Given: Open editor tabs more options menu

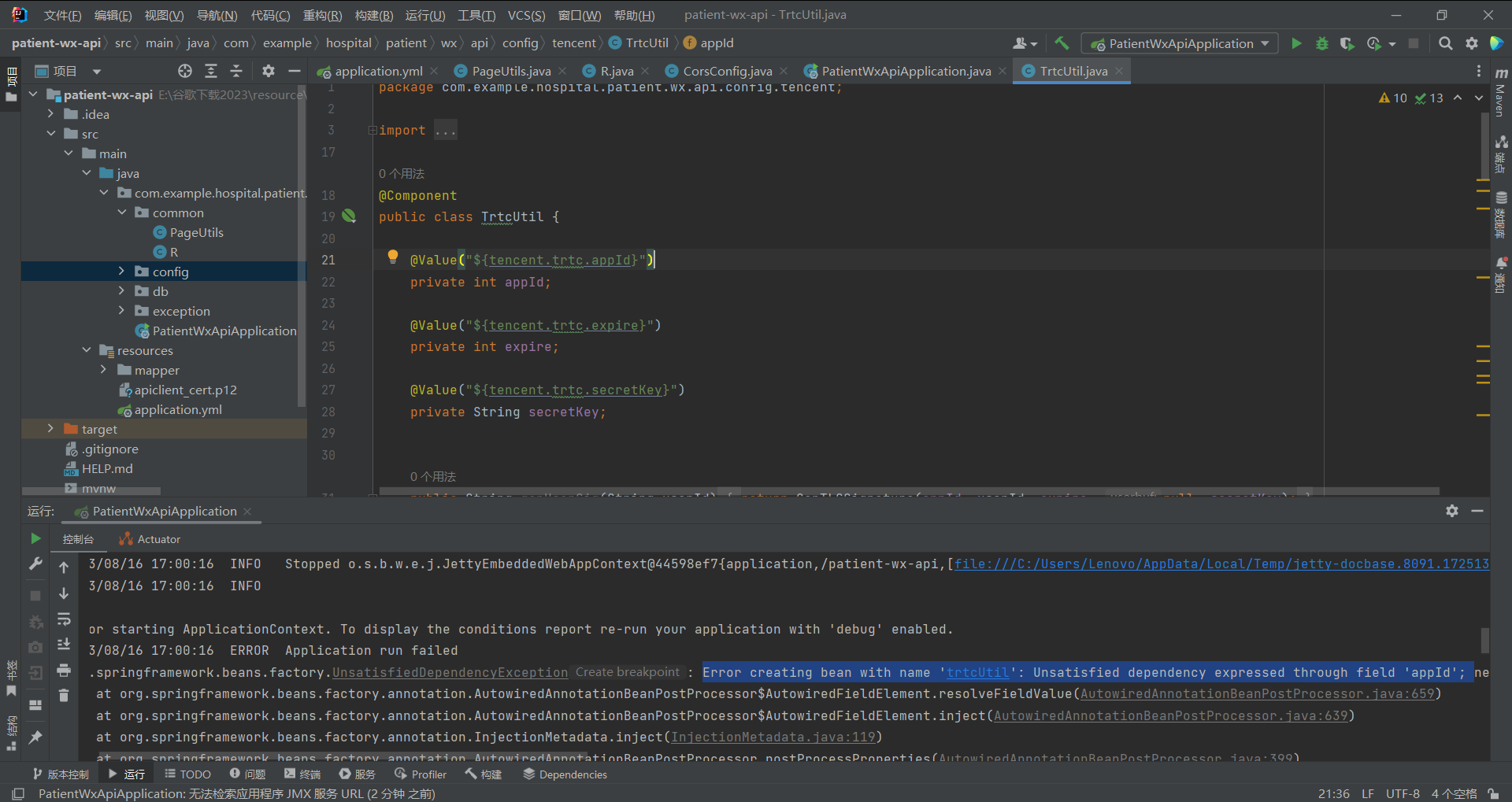Looking at the screenshot, I should pos(1479,71).
